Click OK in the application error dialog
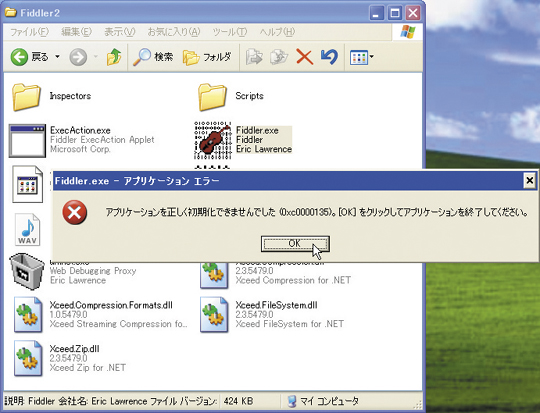 [295, 244]
